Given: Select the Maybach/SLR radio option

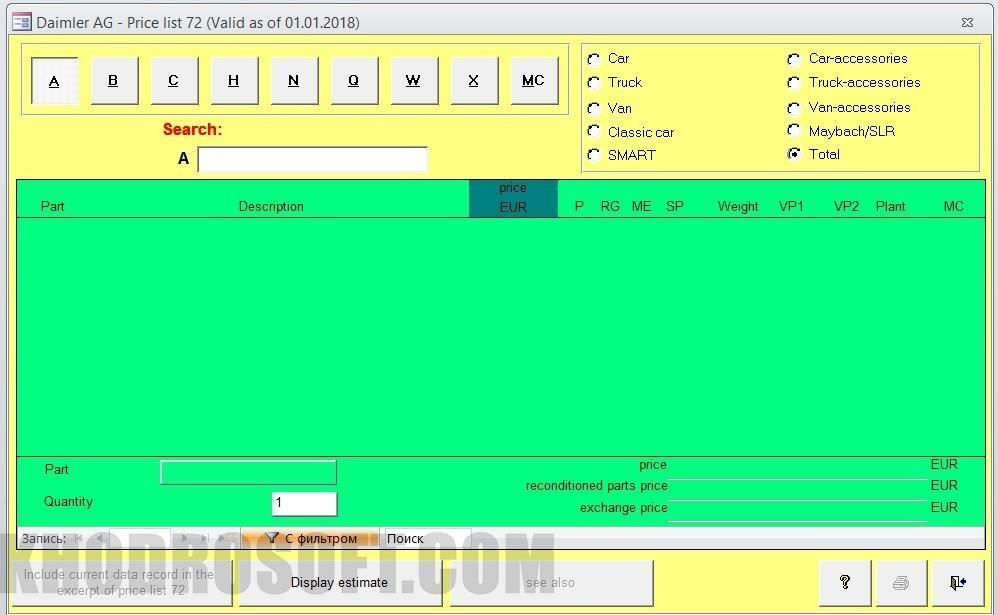Looking at the screenshot, I should pos(794,131).
